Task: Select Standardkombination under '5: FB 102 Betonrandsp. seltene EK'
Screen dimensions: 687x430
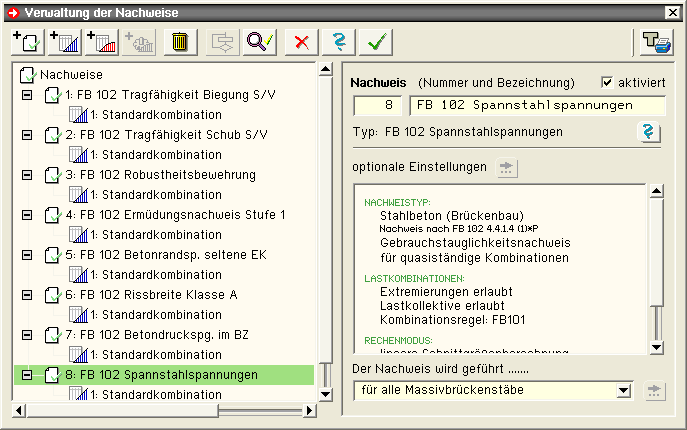Action: click(x=156, y=275)
